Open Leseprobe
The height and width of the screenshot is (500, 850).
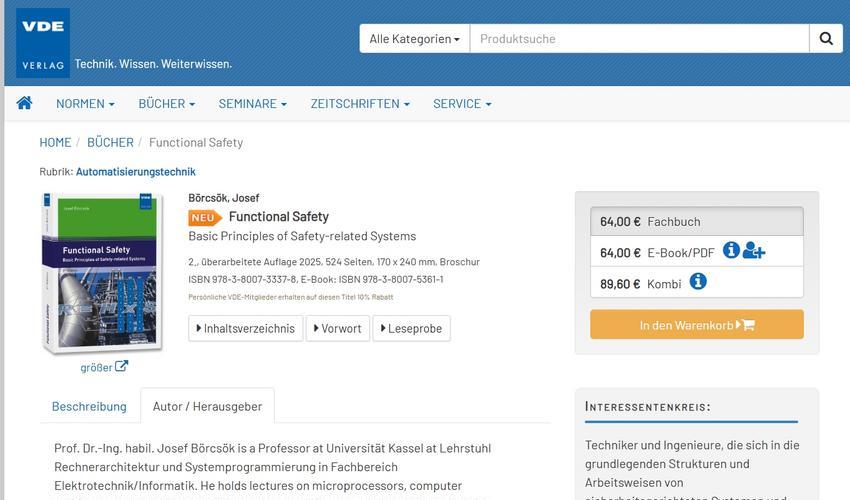pos(411,328)
